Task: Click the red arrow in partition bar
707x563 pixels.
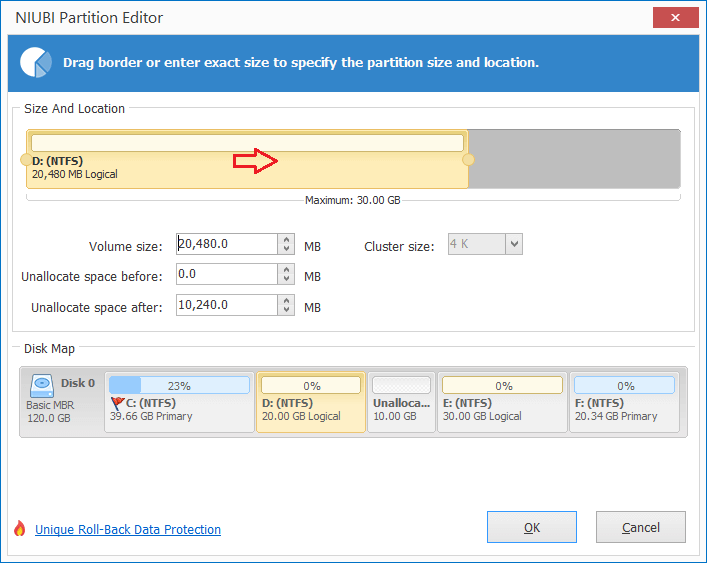Action: click(255, 161)
